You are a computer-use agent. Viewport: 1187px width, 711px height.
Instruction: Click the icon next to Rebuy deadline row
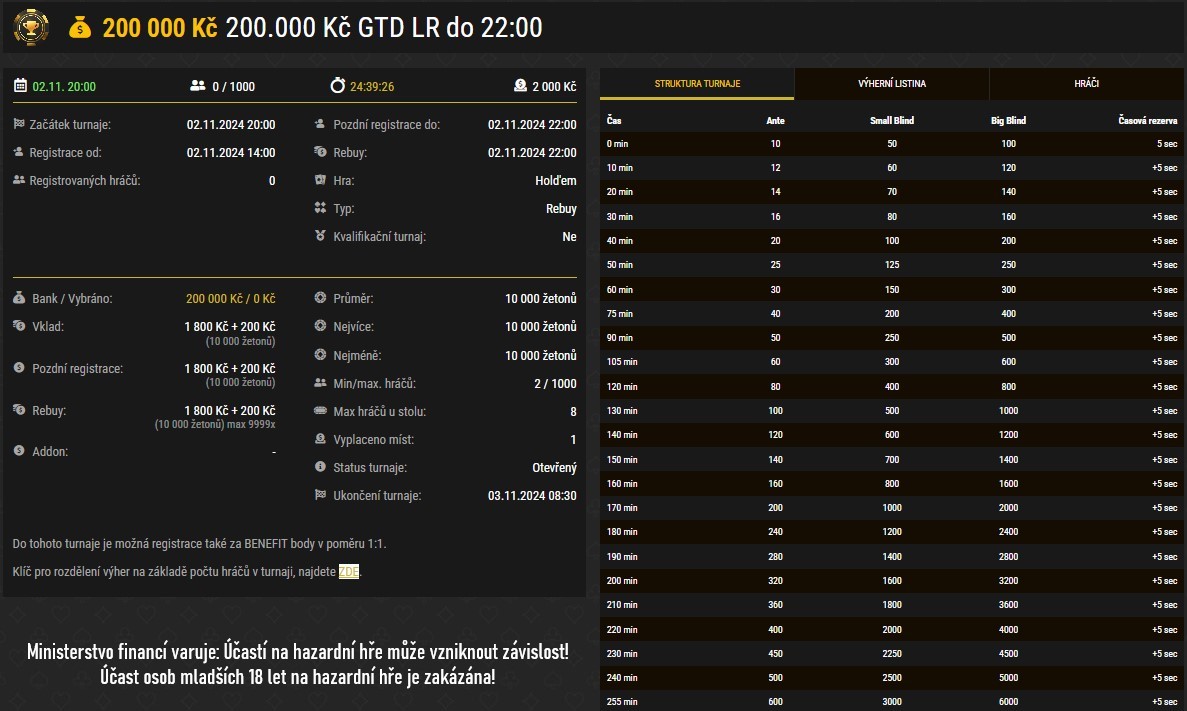pyautogui.click(x=320, y=151)
